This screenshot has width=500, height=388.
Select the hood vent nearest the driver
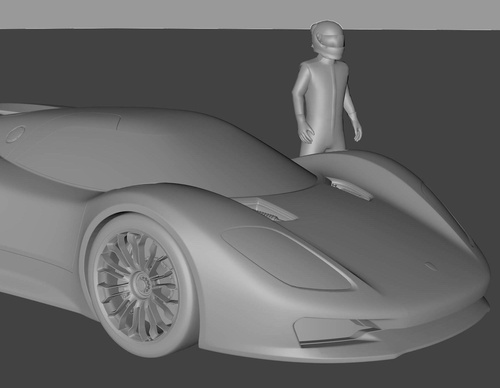[x=349, y=188]
